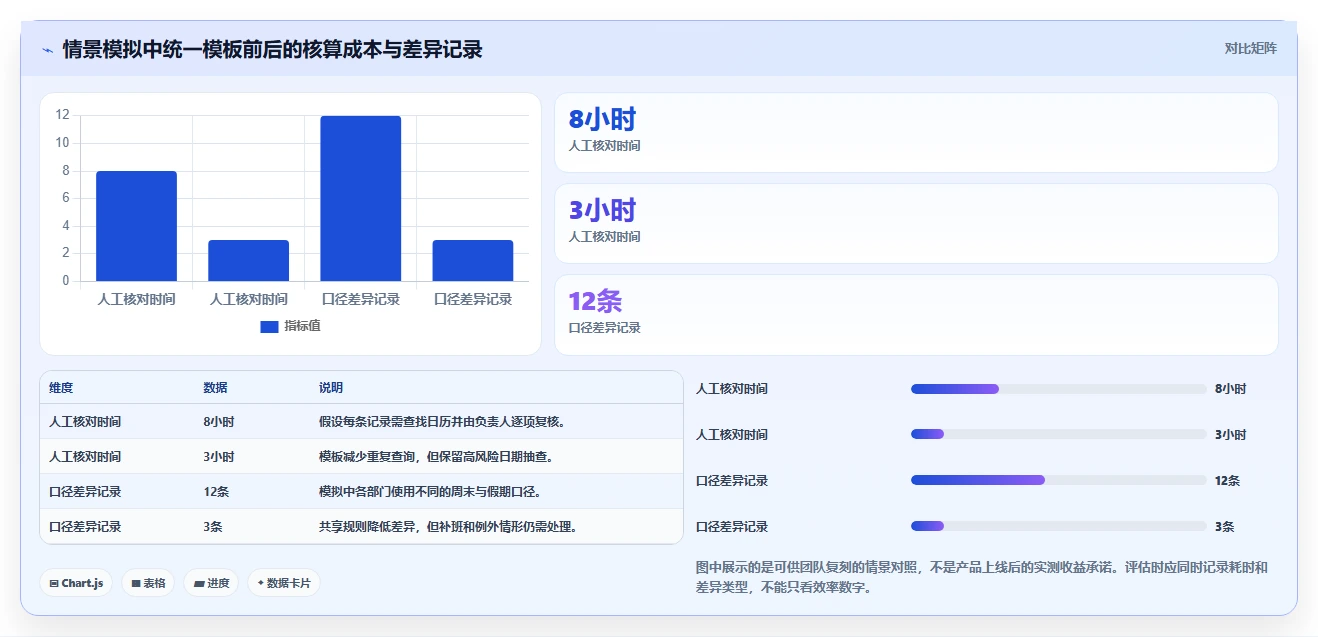Click the 维度 table column header
Viewport: 1318px width, 637px height.
[x=61, y=388]
